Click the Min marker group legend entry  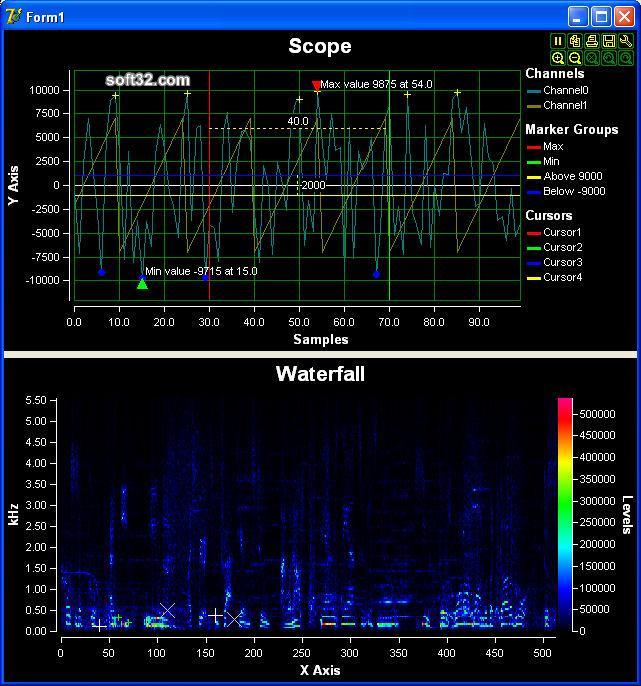click(x=543, y=161)
